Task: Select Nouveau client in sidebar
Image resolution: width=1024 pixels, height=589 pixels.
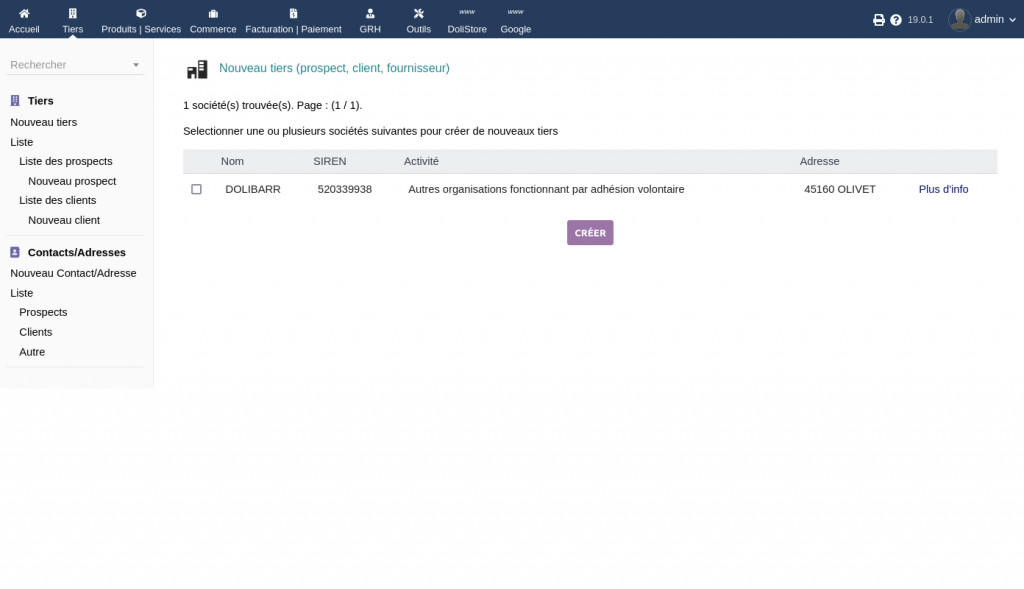Action: [64, 220]
